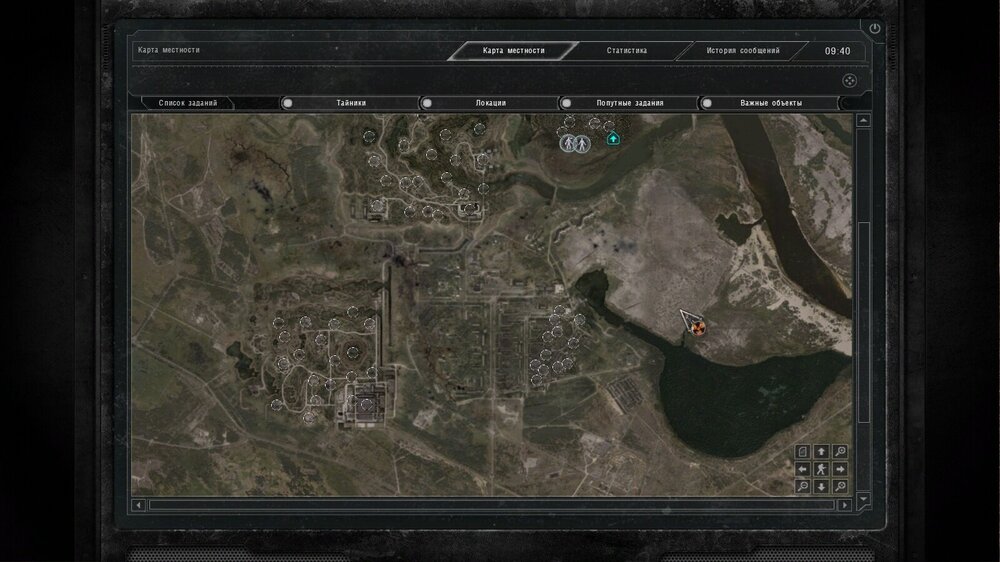Screen dimensions: 1000x562
Task: Click the power icon to close PDA
Action: click(874, 28)
